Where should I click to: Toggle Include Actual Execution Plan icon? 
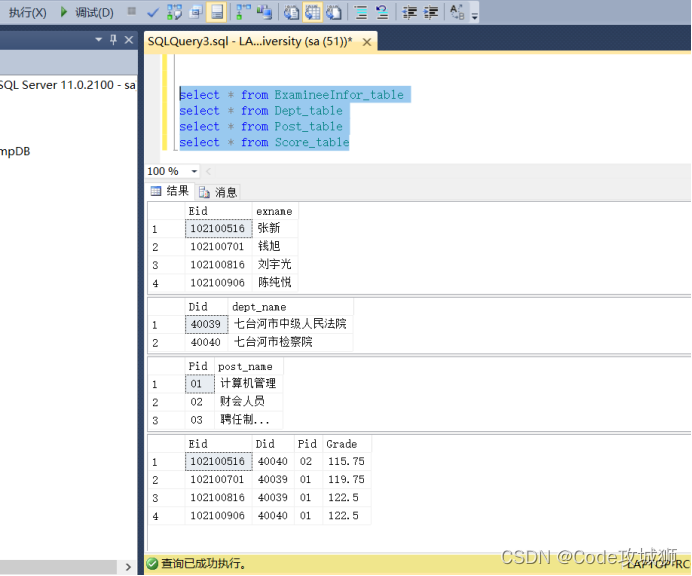point(243,12)
